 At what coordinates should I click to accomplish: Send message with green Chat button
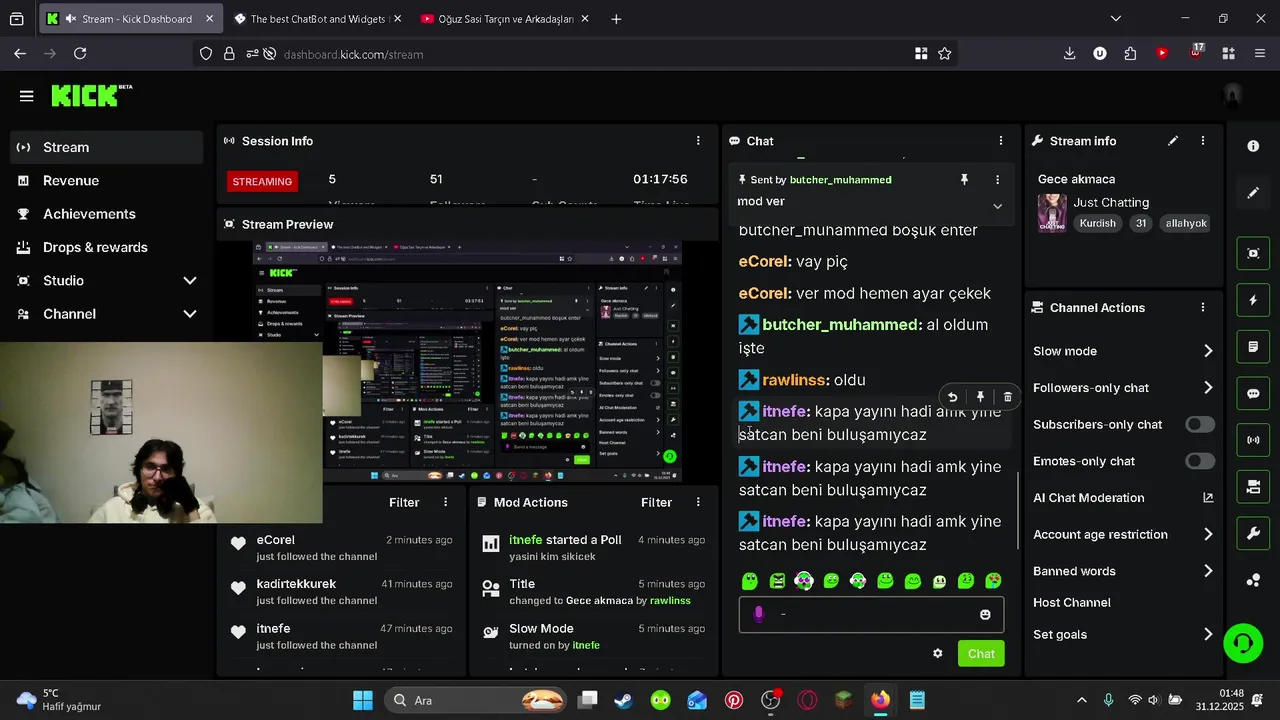click(x=981, y=654)
